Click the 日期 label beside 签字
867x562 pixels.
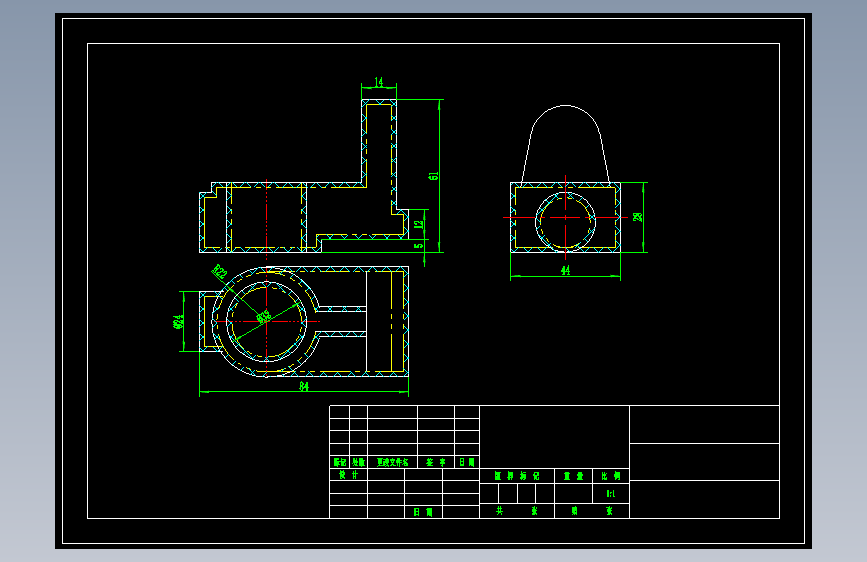tap(467, 462)
